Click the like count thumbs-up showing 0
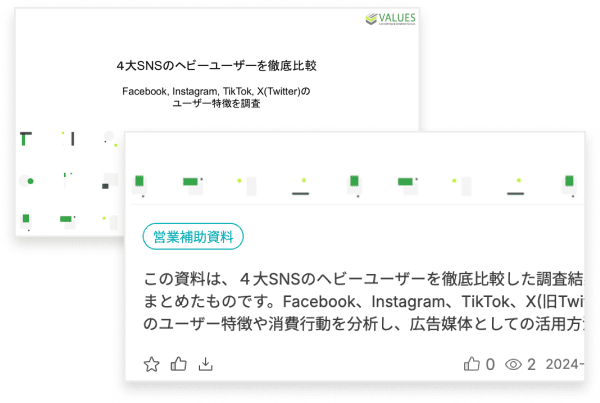This screenshot has height=403, width=600. 472,364
